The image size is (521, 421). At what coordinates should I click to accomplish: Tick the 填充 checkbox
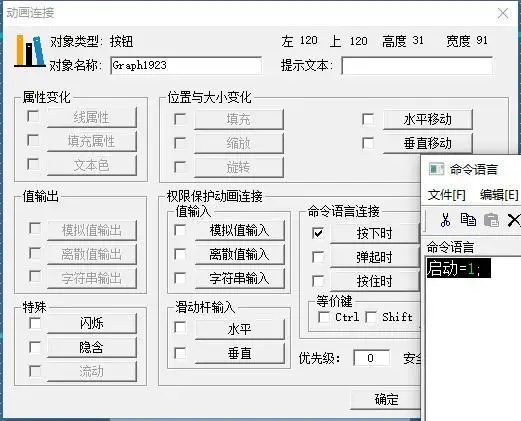180,119
